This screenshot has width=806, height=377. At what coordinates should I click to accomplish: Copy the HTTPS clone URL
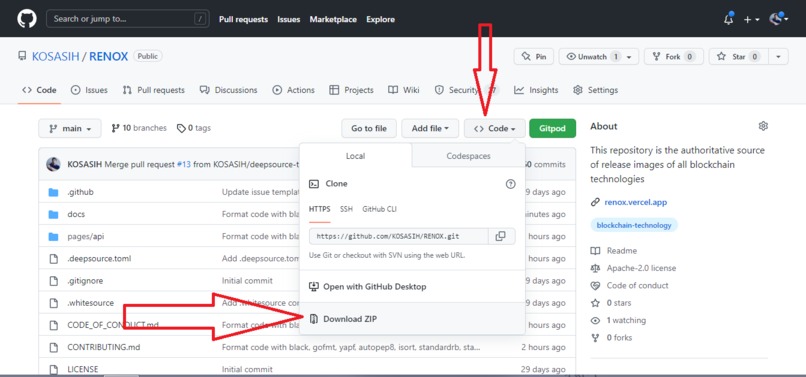click(501, 236)
